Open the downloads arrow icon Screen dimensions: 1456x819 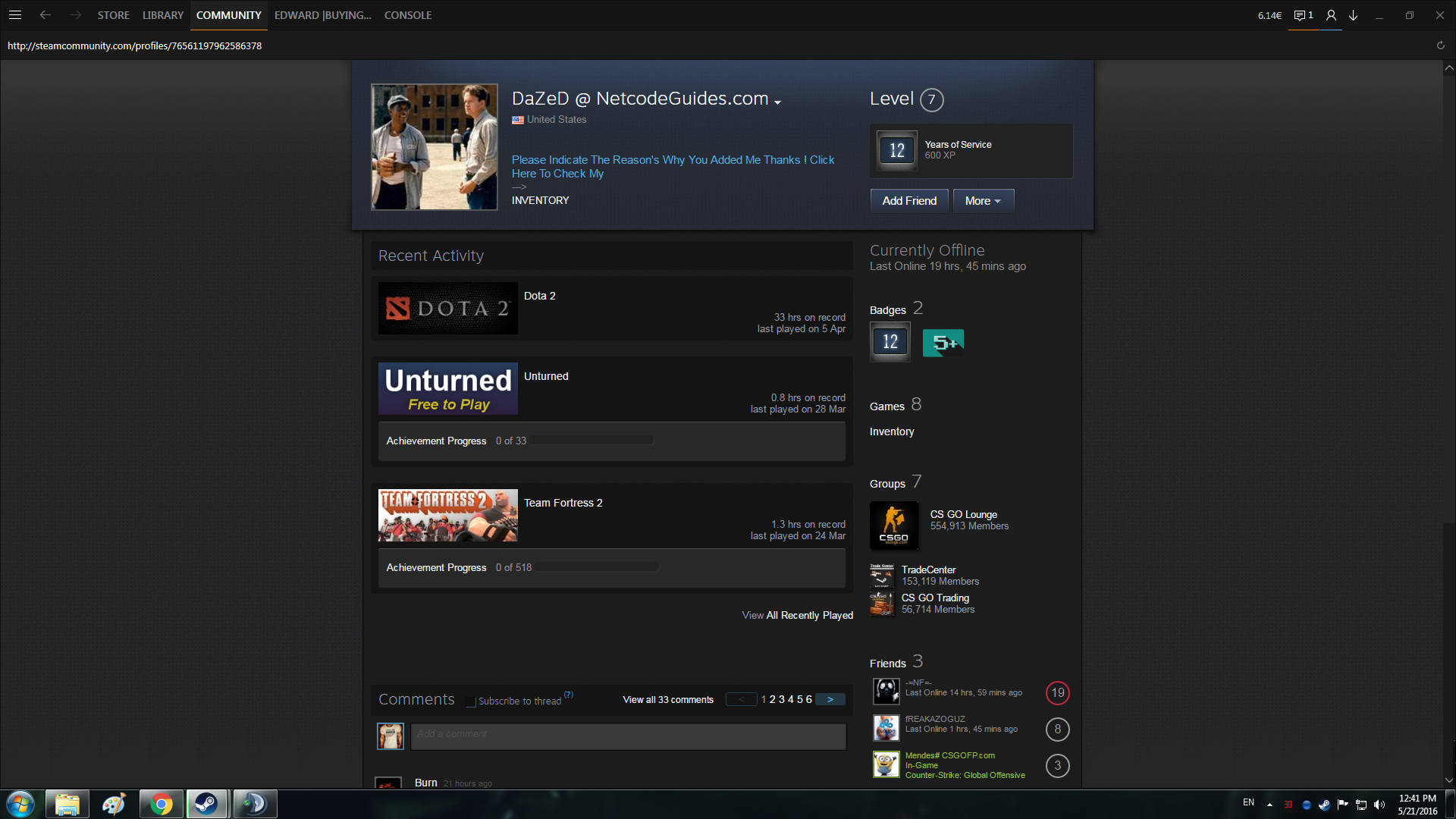coord(1353,15)
